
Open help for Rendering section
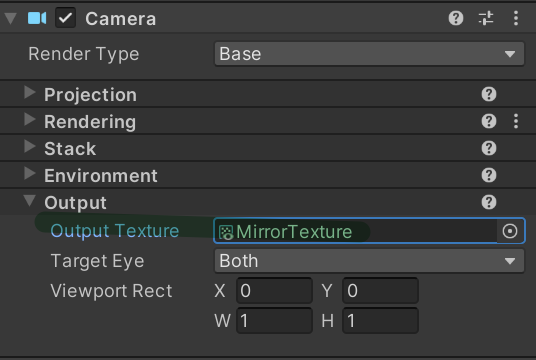pyautogui.click(x=489, y=121)
